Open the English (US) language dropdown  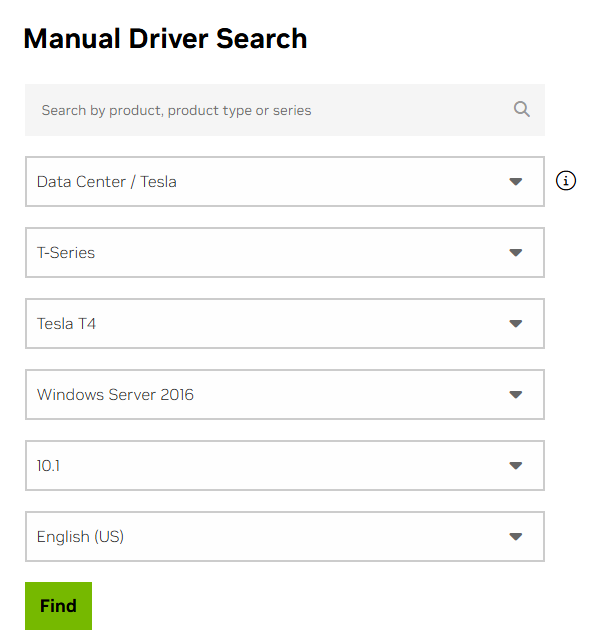click(x=285, y=537)
